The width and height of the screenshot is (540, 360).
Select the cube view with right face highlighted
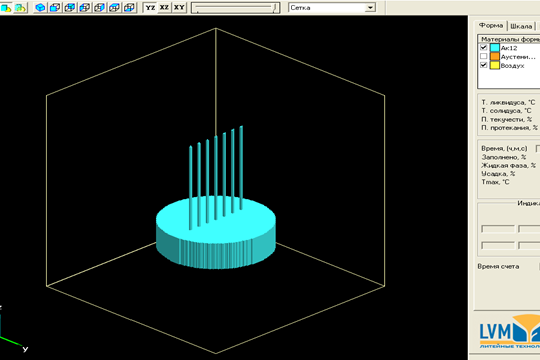pyautogui.click(x=100, y=8)
